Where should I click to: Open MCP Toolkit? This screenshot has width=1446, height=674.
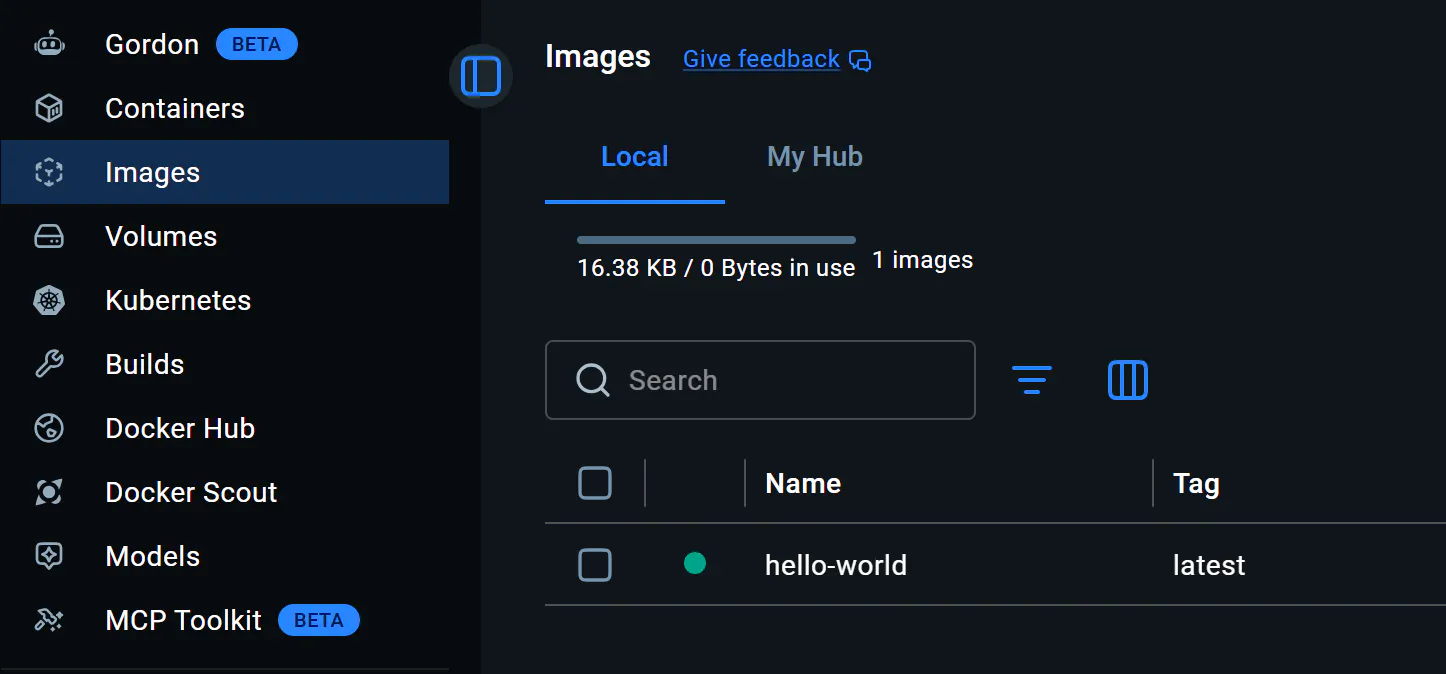[225, 620]
